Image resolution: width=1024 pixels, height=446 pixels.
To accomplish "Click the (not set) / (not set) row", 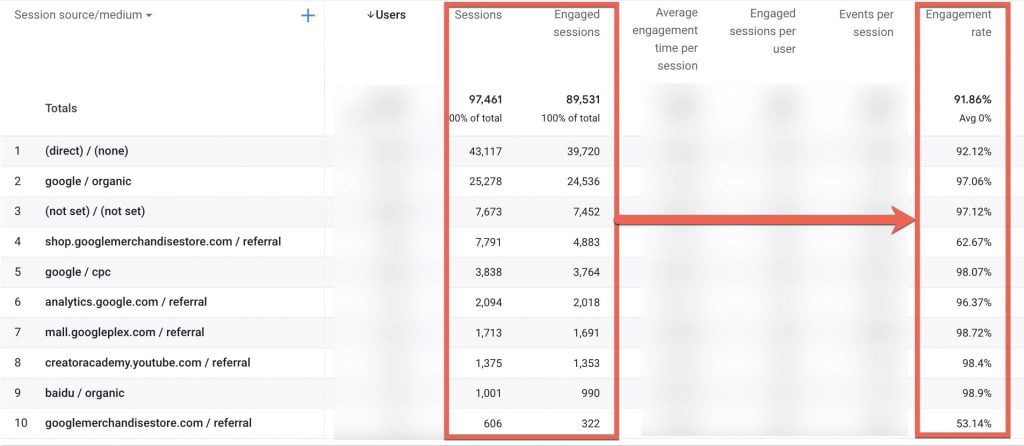I will tap(94, 212).
